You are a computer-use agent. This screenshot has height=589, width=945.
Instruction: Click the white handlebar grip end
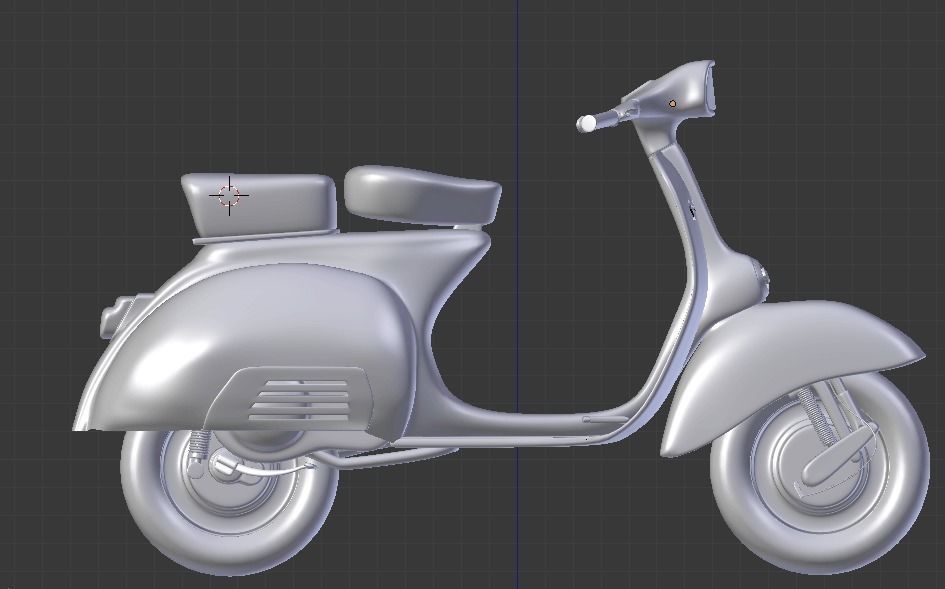coord(587,123)
